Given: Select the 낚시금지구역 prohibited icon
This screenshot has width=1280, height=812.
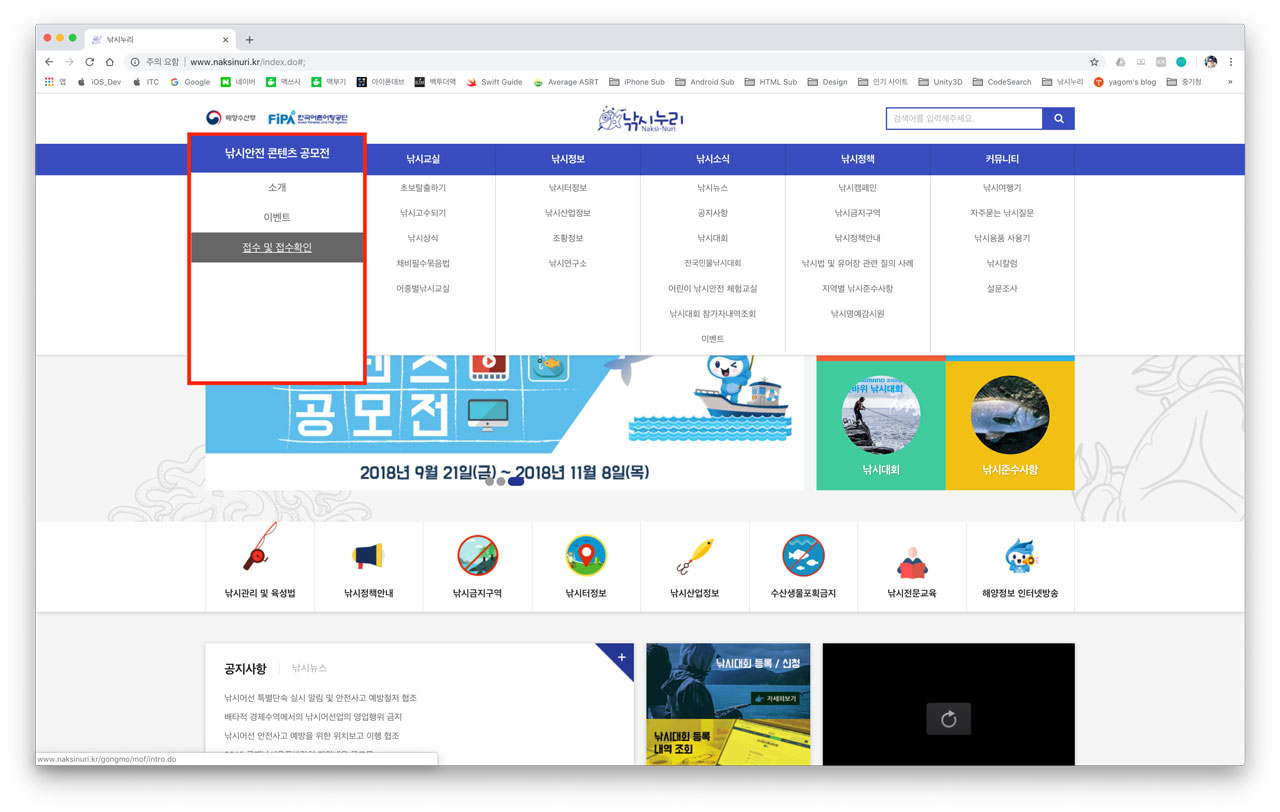Looking at the screenshot, I should [x=477, y=555].
